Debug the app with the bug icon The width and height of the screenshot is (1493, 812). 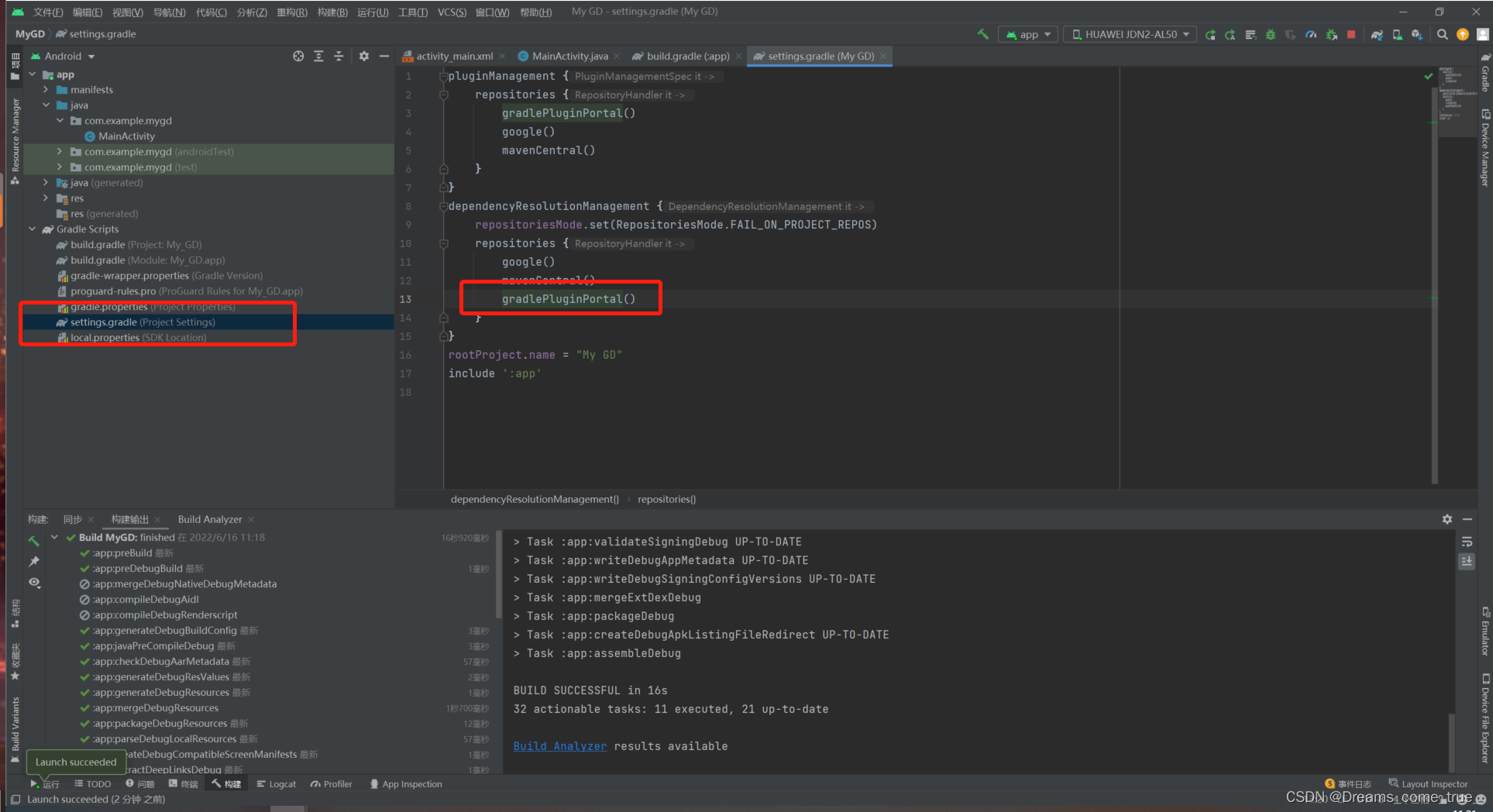coord(1270,34)
